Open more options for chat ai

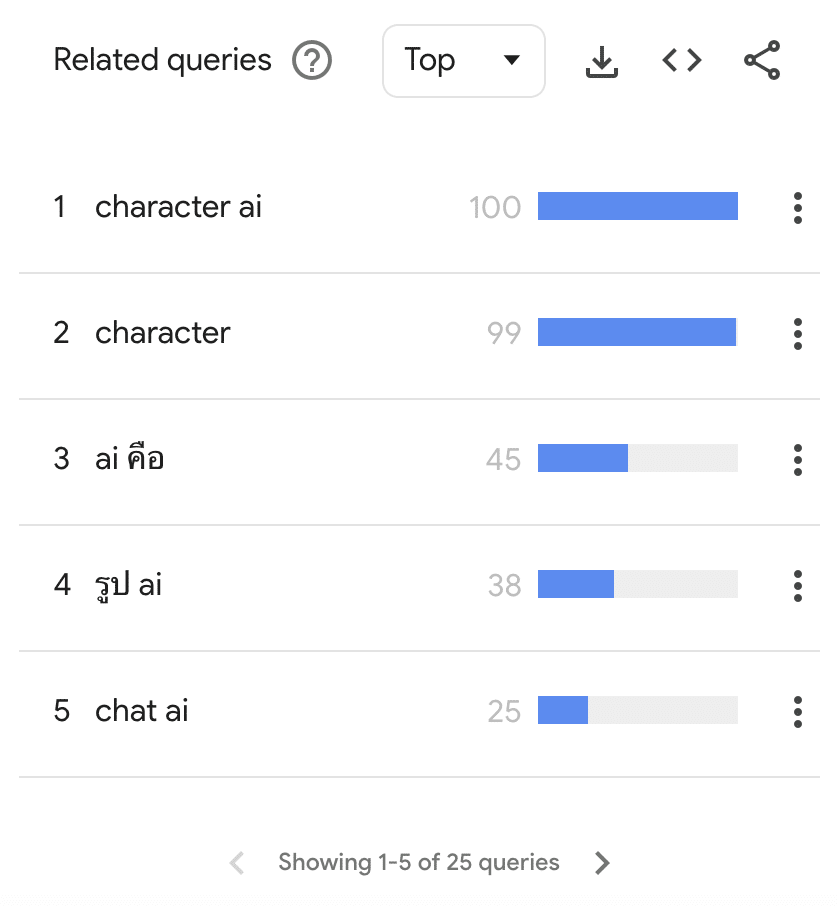tap(798, 711)
